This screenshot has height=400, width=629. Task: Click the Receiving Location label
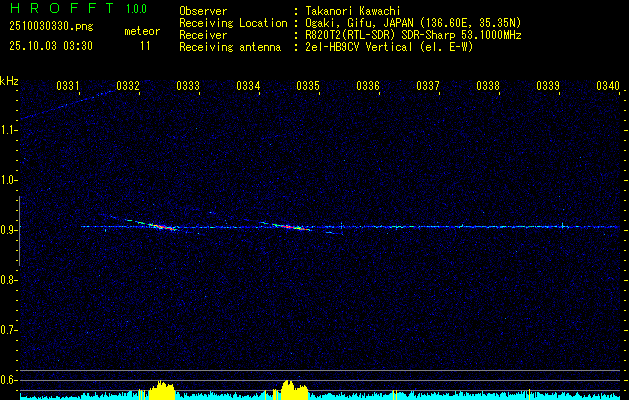(x=233, y=23)
